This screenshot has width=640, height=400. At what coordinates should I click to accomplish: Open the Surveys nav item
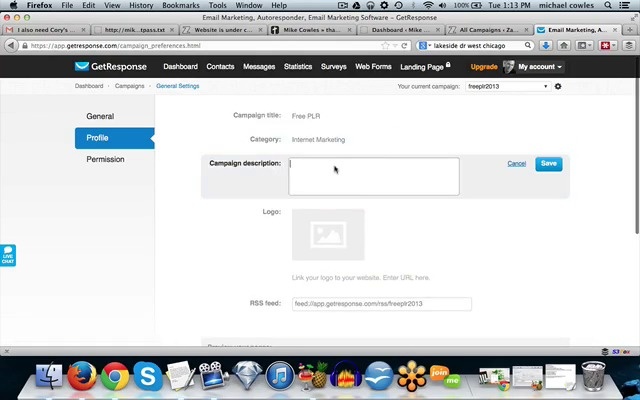click(x=333, y=67)
